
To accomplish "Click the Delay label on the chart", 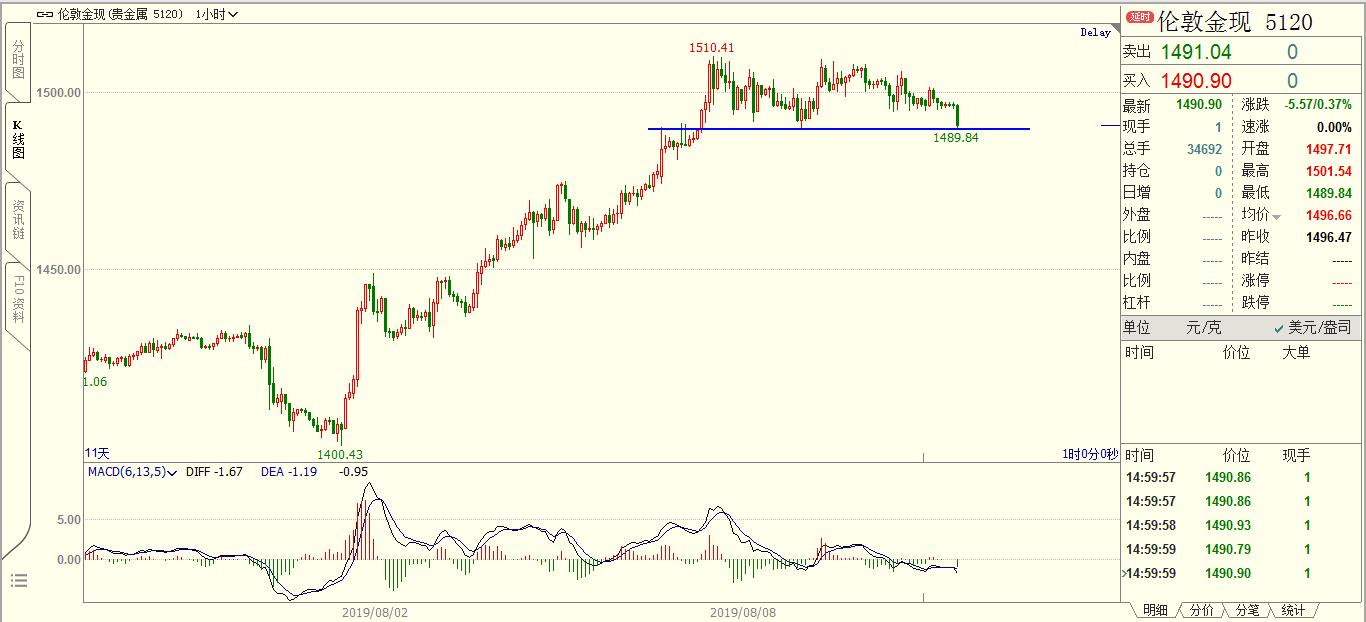I will [1095, 32].
